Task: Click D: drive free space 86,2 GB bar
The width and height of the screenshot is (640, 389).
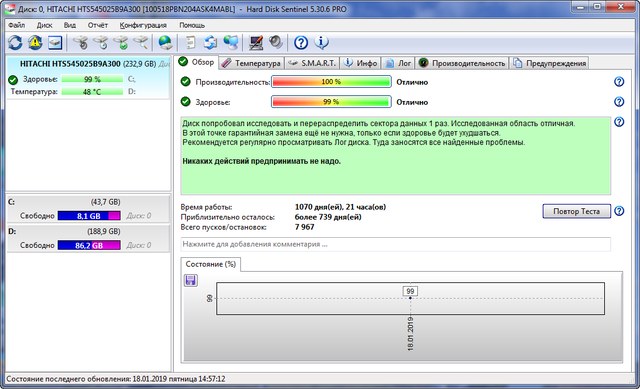Action: point(89,245)
